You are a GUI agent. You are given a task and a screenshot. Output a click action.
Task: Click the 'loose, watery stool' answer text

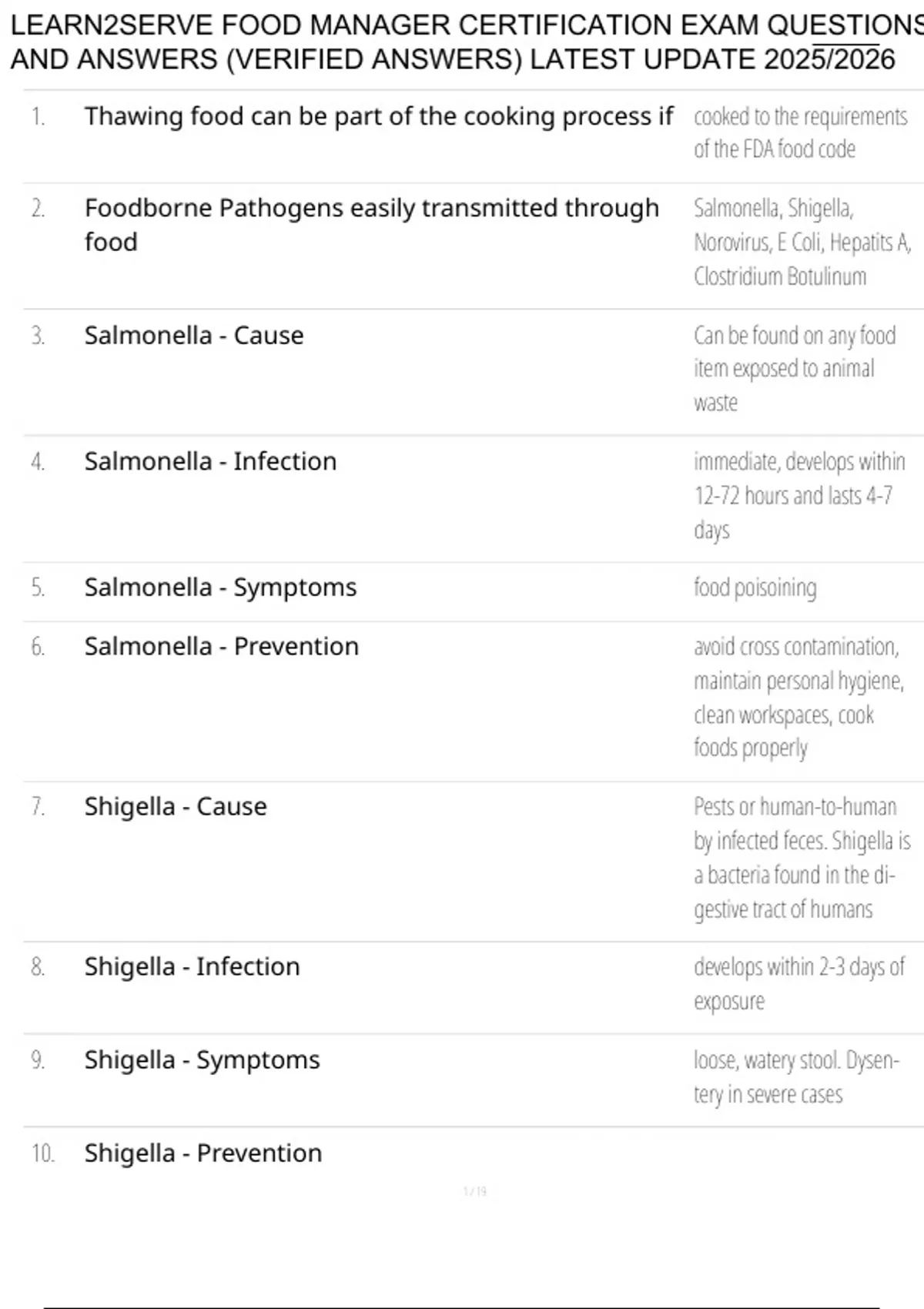point(795,1076)
